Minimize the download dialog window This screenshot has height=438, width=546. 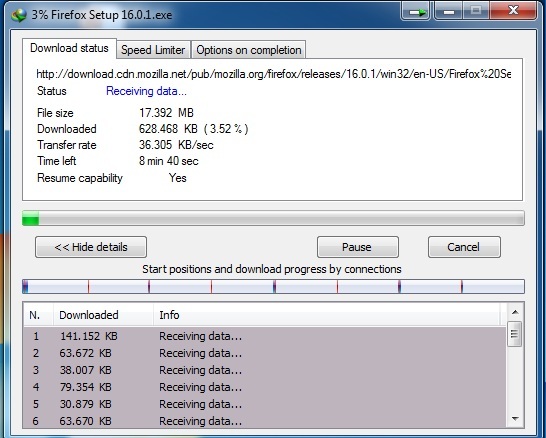click(x=448, y=11)
